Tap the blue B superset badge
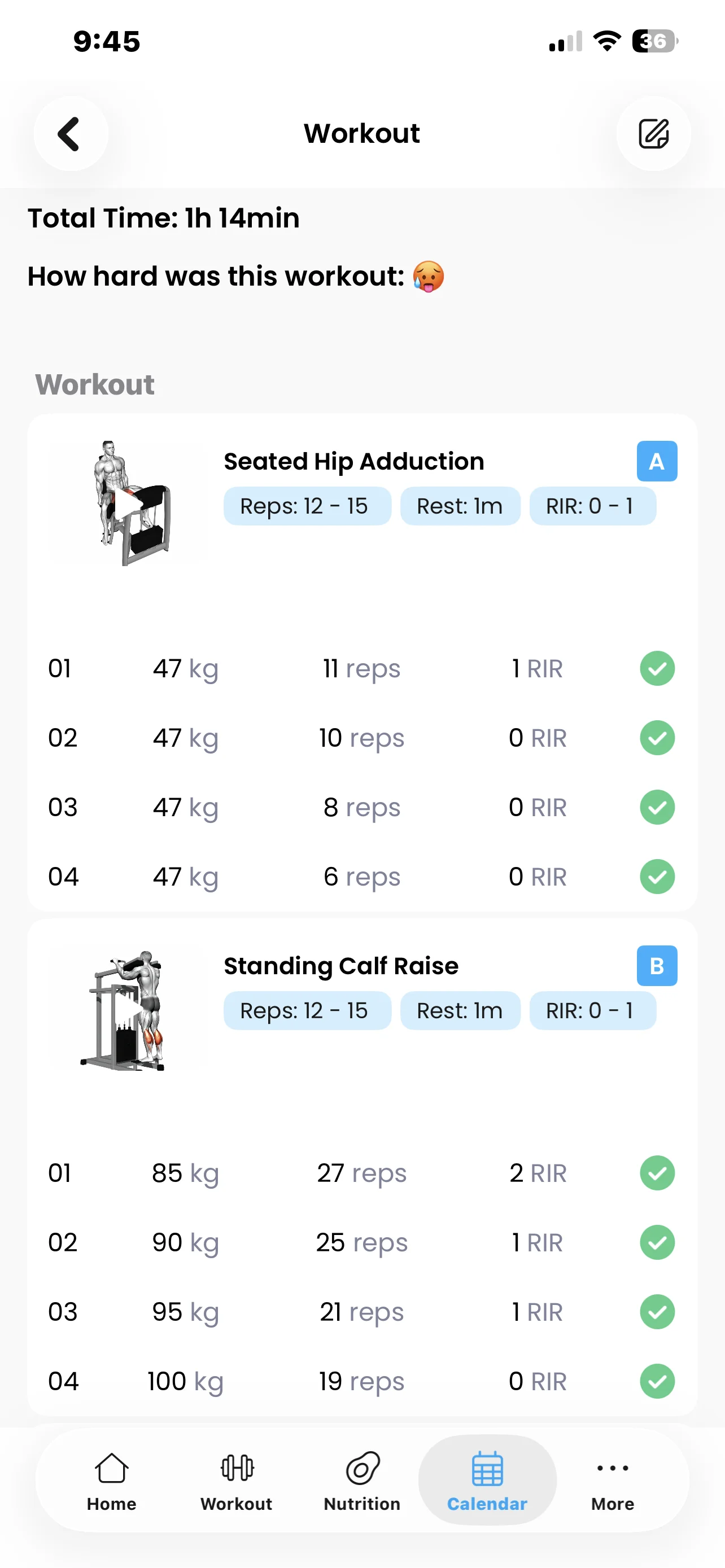The height and width of the screenshot is (1568, 725). 656,965
